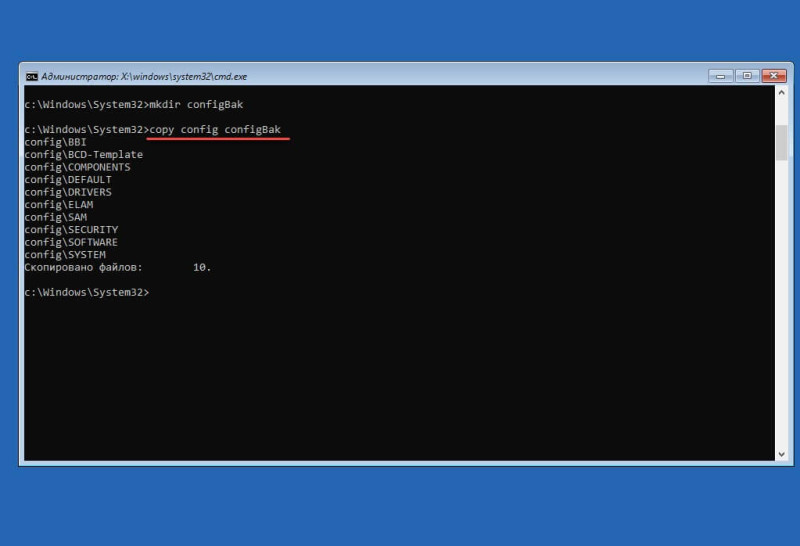
Task: Maximize the Администратор cmd.exe window
Action: [x=747, y=76]
